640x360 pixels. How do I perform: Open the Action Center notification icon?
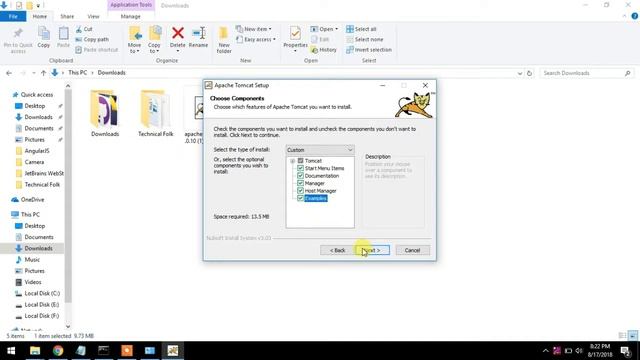[x=625, y=351]
